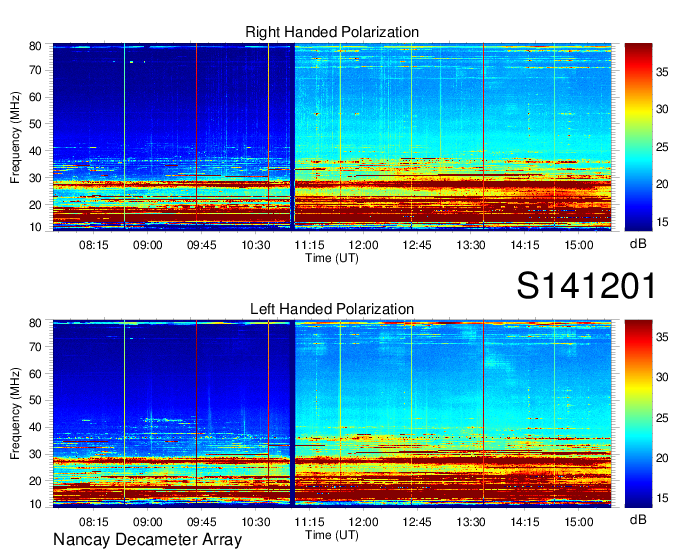Click the 08:15 time tick under Right Handed plot
Viewport: 680px width, 552px height.
(93, 245)
